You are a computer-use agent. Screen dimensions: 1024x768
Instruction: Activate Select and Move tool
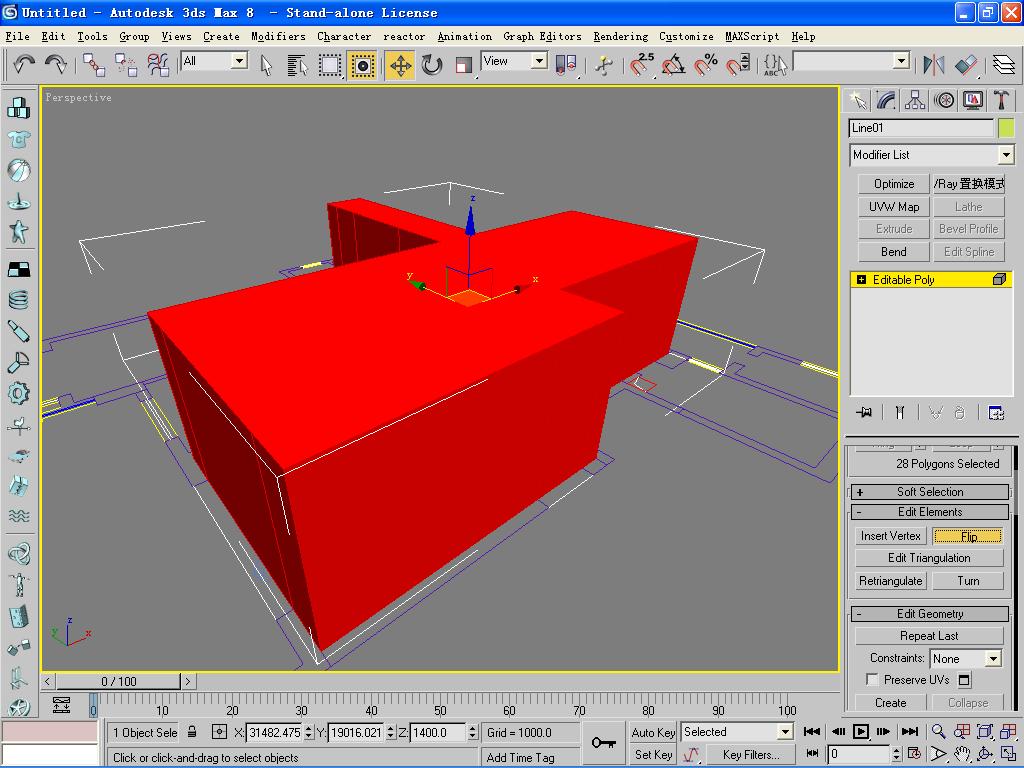400,65
